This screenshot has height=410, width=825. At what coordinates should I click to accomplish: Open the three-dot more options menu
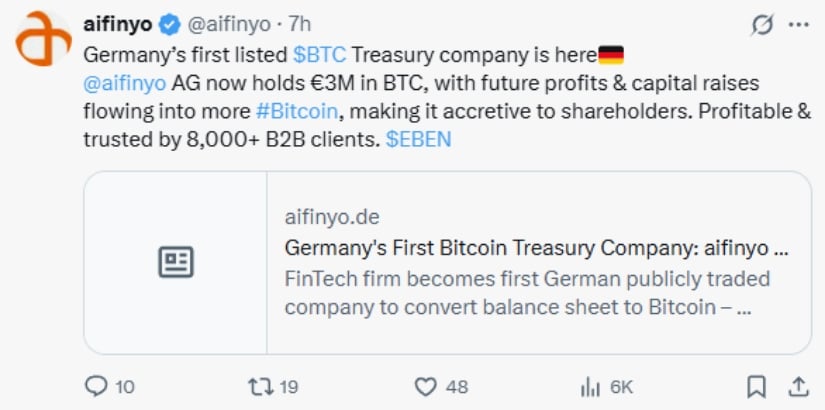[798, 23]
